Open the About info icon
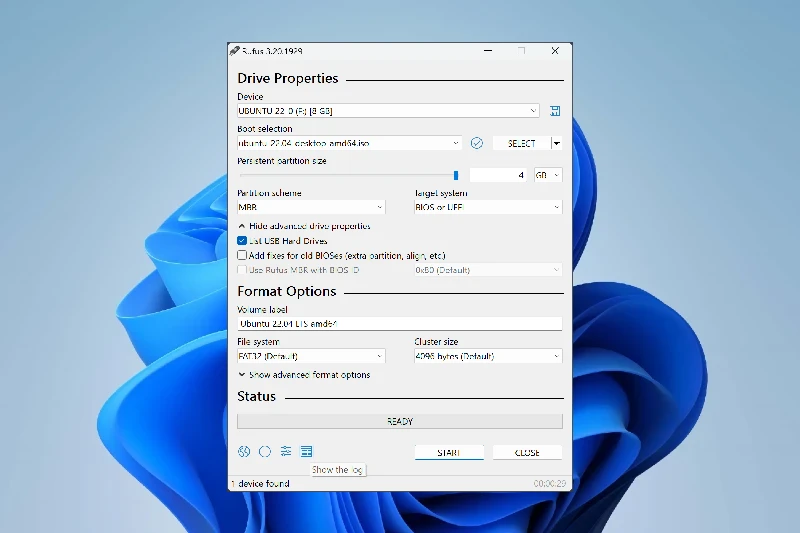Screen dimensions: 800x533 point(265,451)
